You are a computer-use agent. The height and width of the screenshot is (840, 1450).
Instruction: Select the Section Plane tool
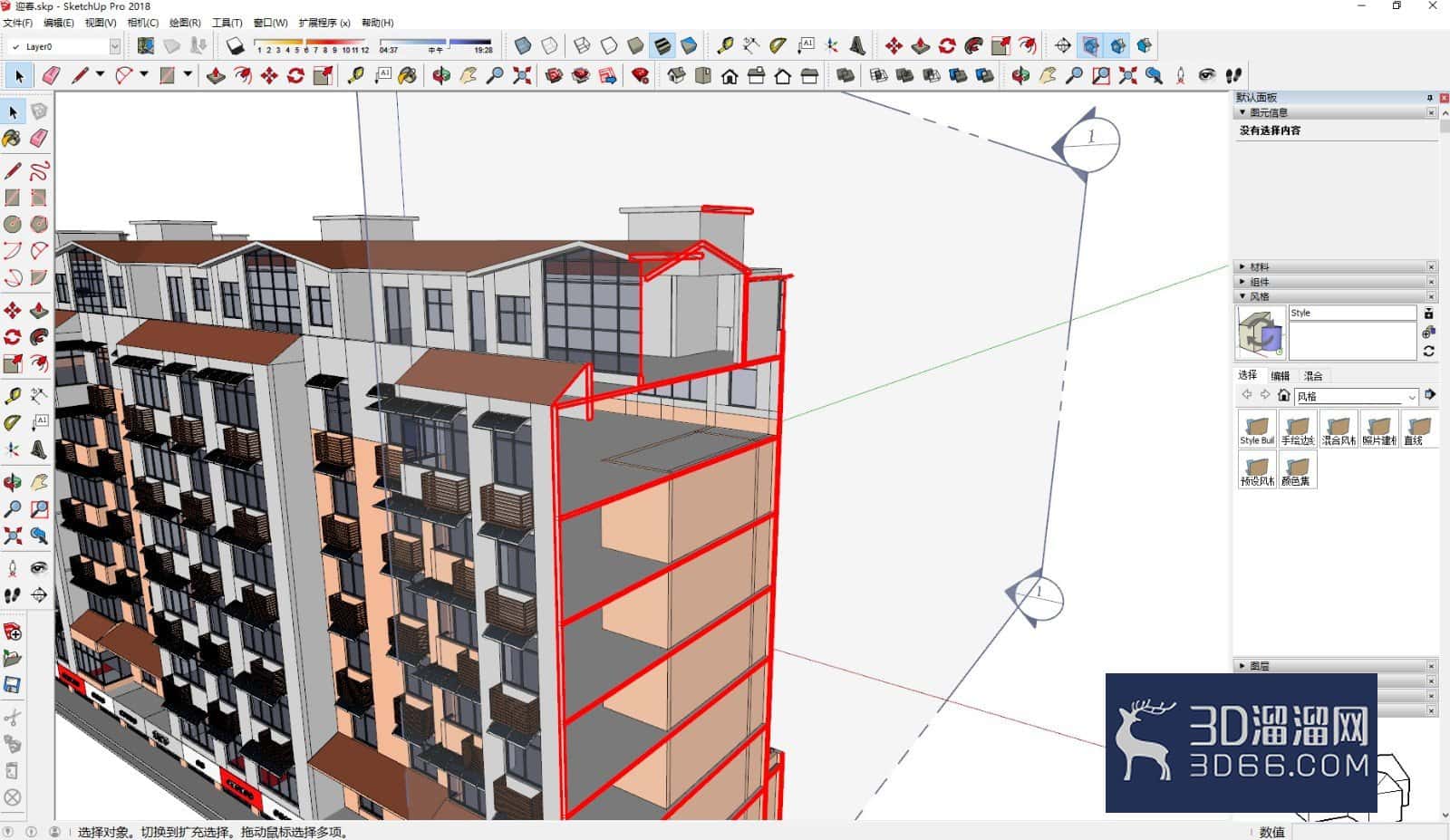coord(1063,45)
